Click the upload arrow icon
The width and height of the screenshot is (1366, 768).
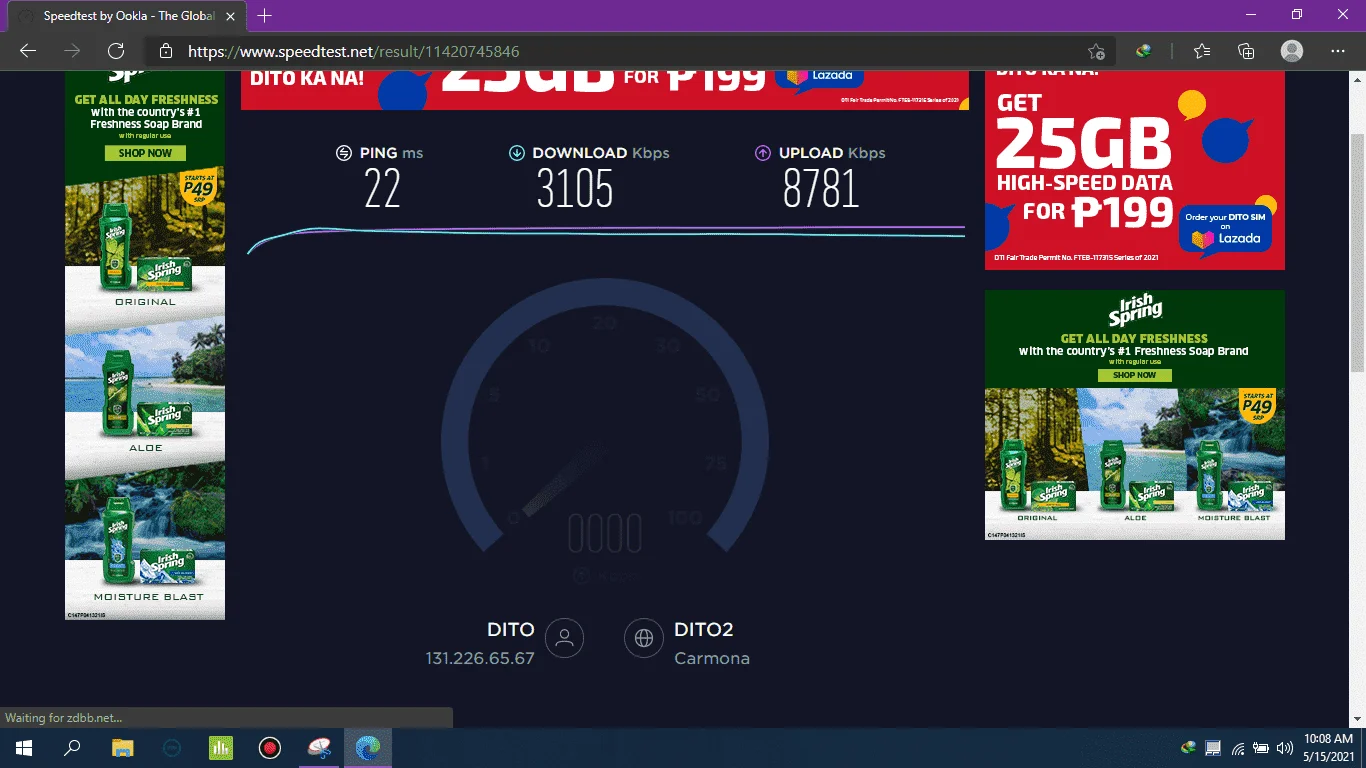pyautogui.click(x=762, y=153)
